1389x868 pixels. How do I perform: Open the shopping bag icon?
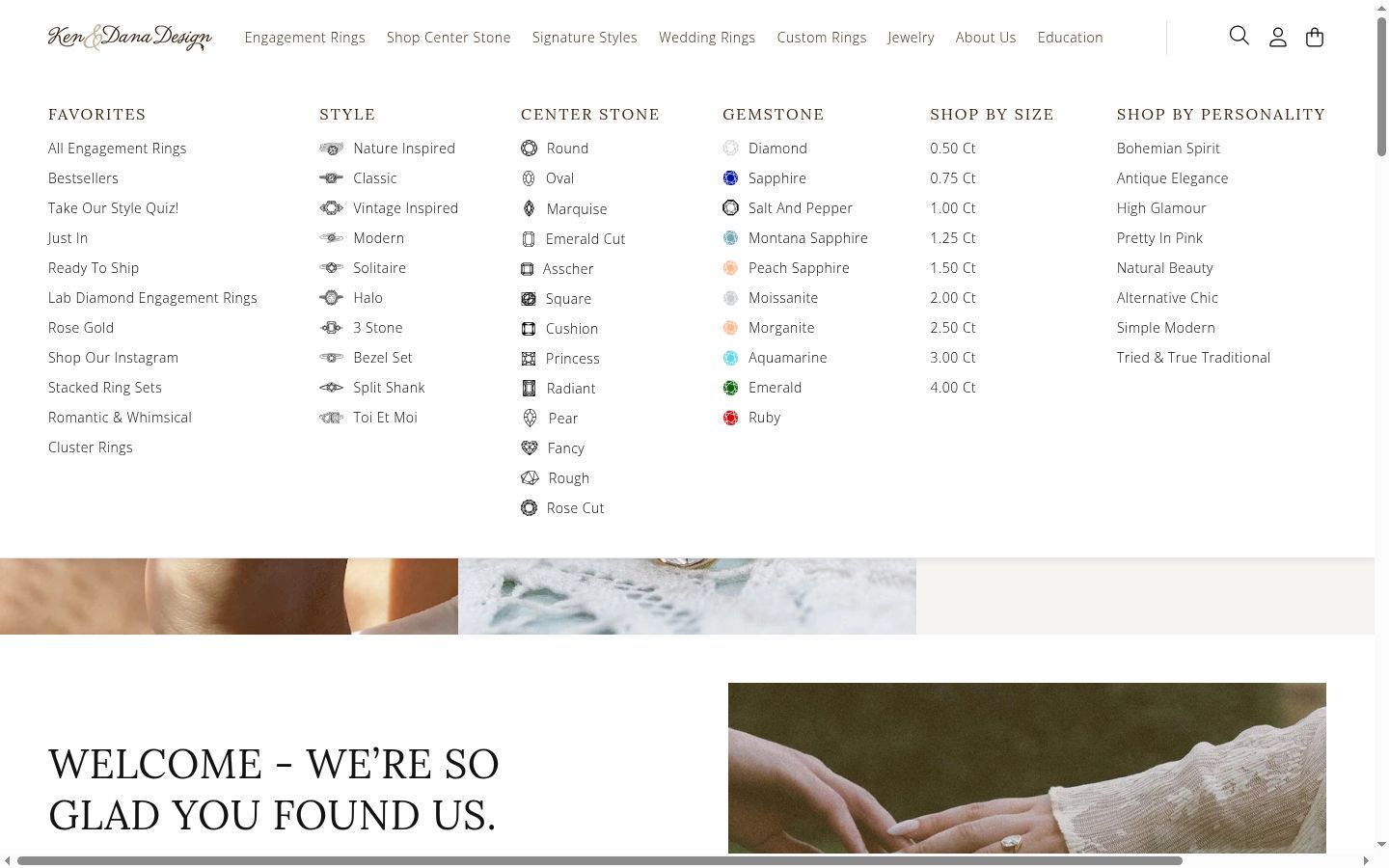(1315, 38)
